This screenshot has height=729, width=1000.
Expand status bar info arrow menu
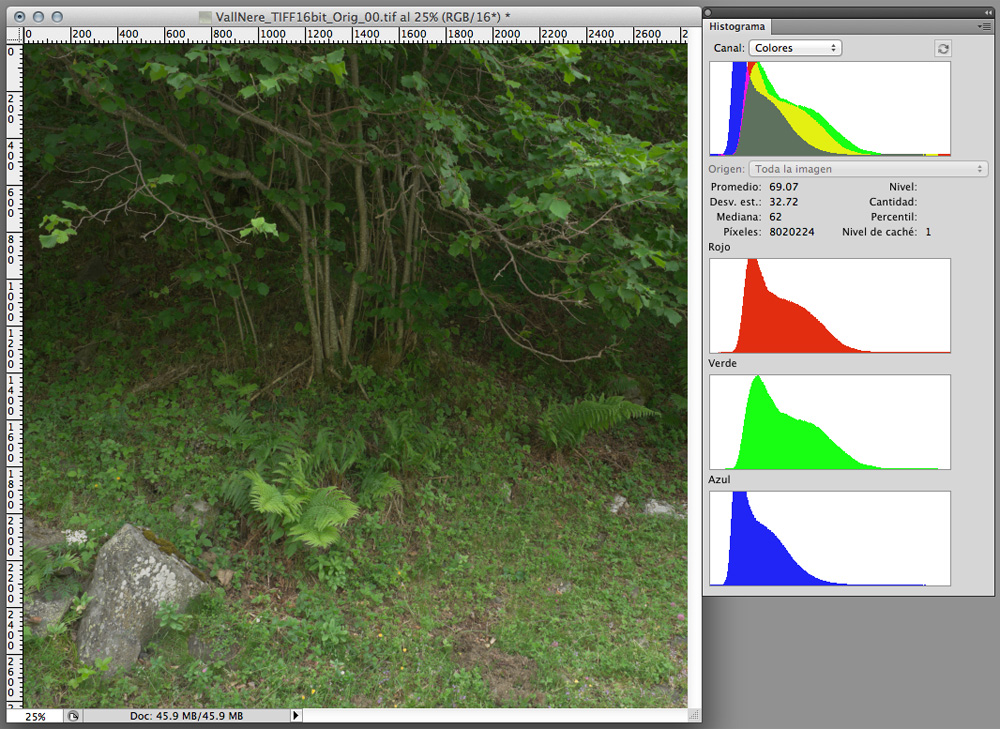pos(295,716)
